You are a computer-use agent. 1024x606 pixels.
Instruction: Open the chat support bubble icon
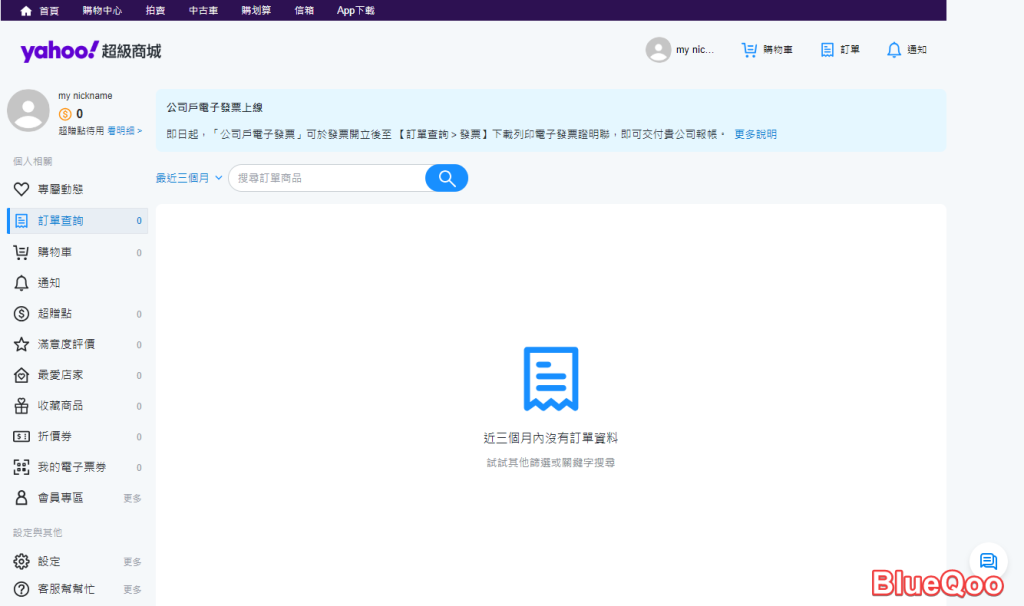point(988,561)
